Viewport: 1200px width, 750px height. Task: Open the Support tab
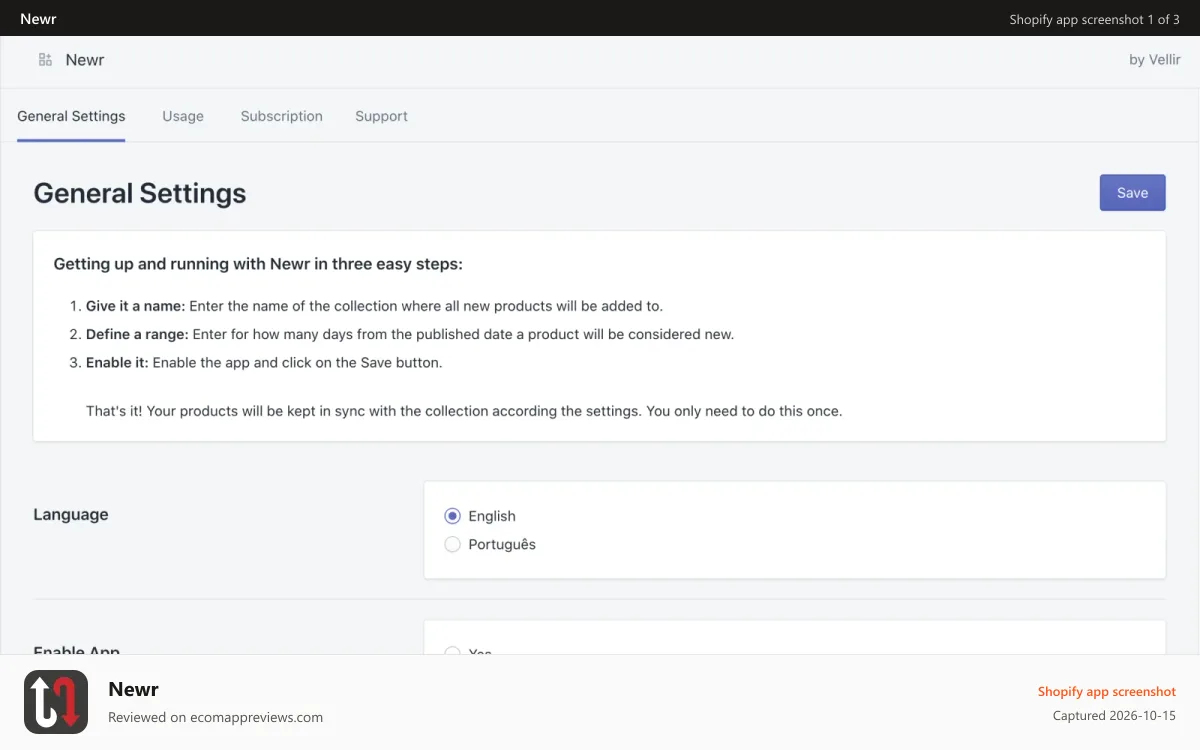point(381,116)
